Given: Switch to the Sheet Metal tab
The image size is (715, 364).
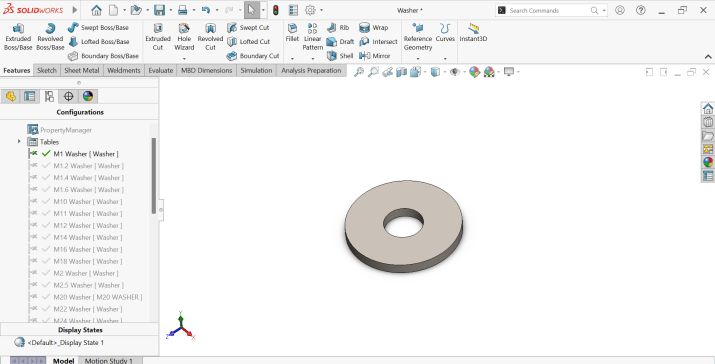Looking at the screenshot, I should pyautogui.click(x=82, y=70).
